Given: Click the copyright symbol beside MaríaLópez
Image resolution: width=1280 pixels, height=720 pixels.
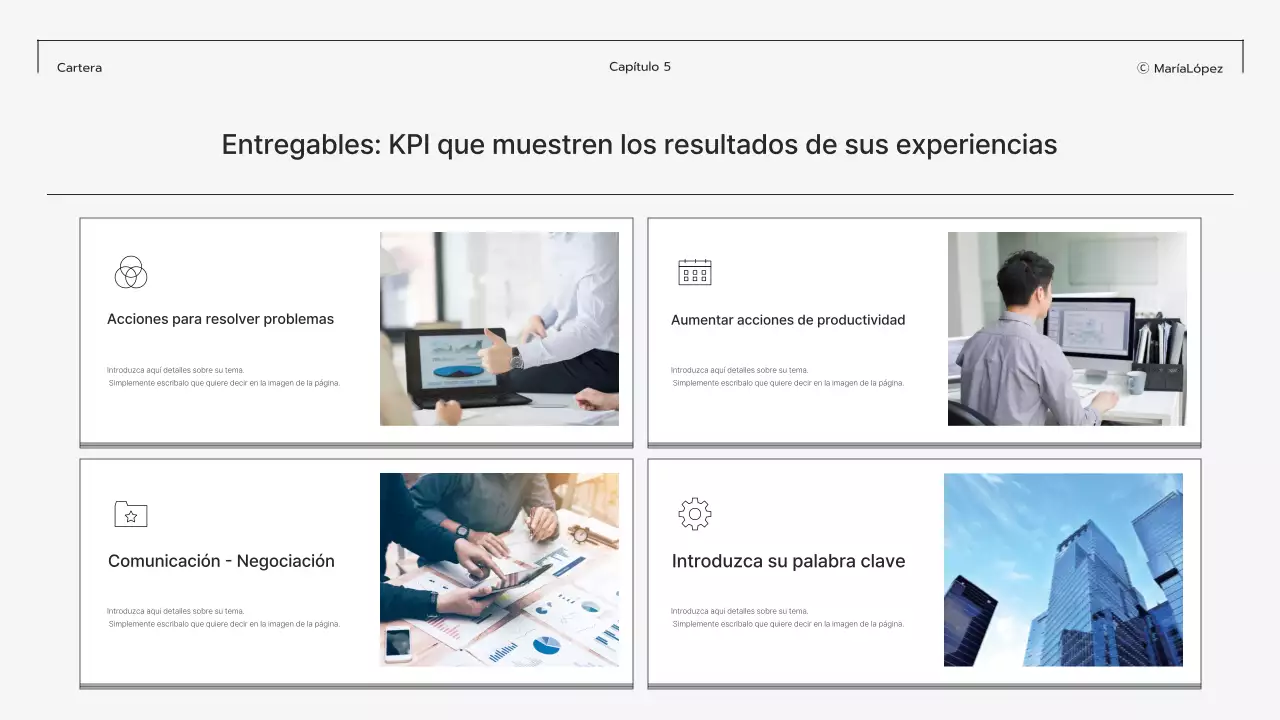Looking at the screenshot, I should [x=1143, y=68].
